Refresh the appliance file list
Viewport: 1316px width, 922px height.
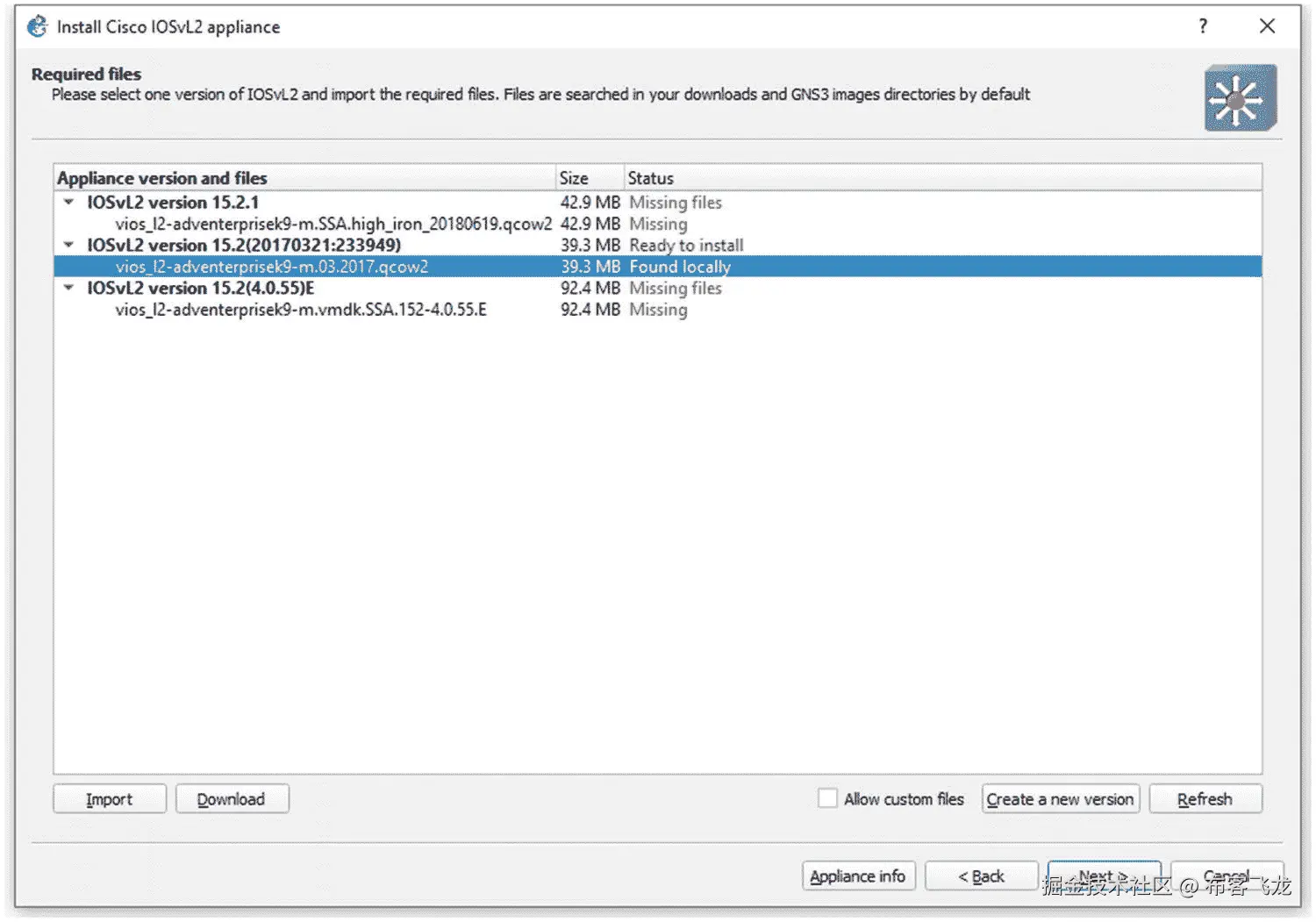click(1205, 799)
